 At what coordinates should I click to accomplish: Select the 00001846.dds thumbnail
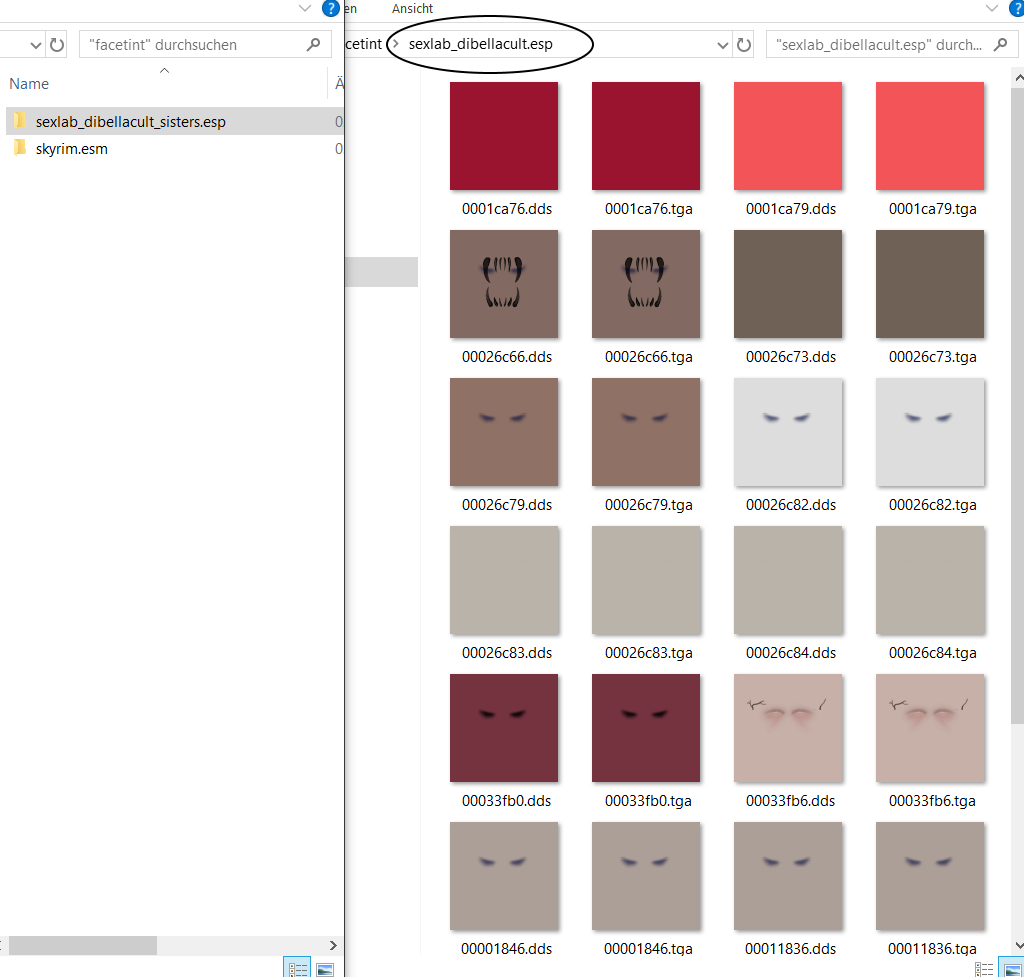(x=504, y=876)
